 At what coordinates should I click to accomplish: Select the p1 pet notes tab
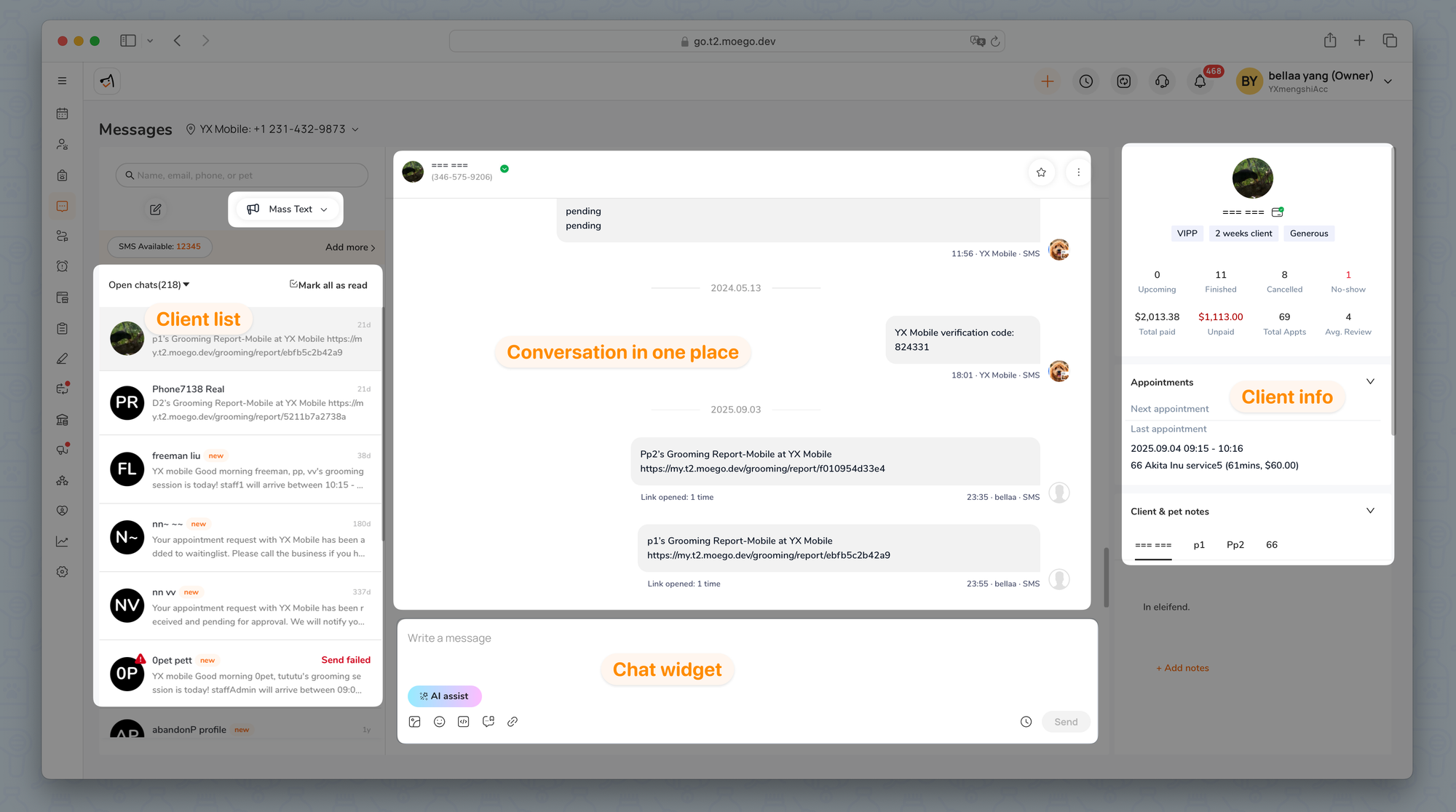[x=1198, y=545]
